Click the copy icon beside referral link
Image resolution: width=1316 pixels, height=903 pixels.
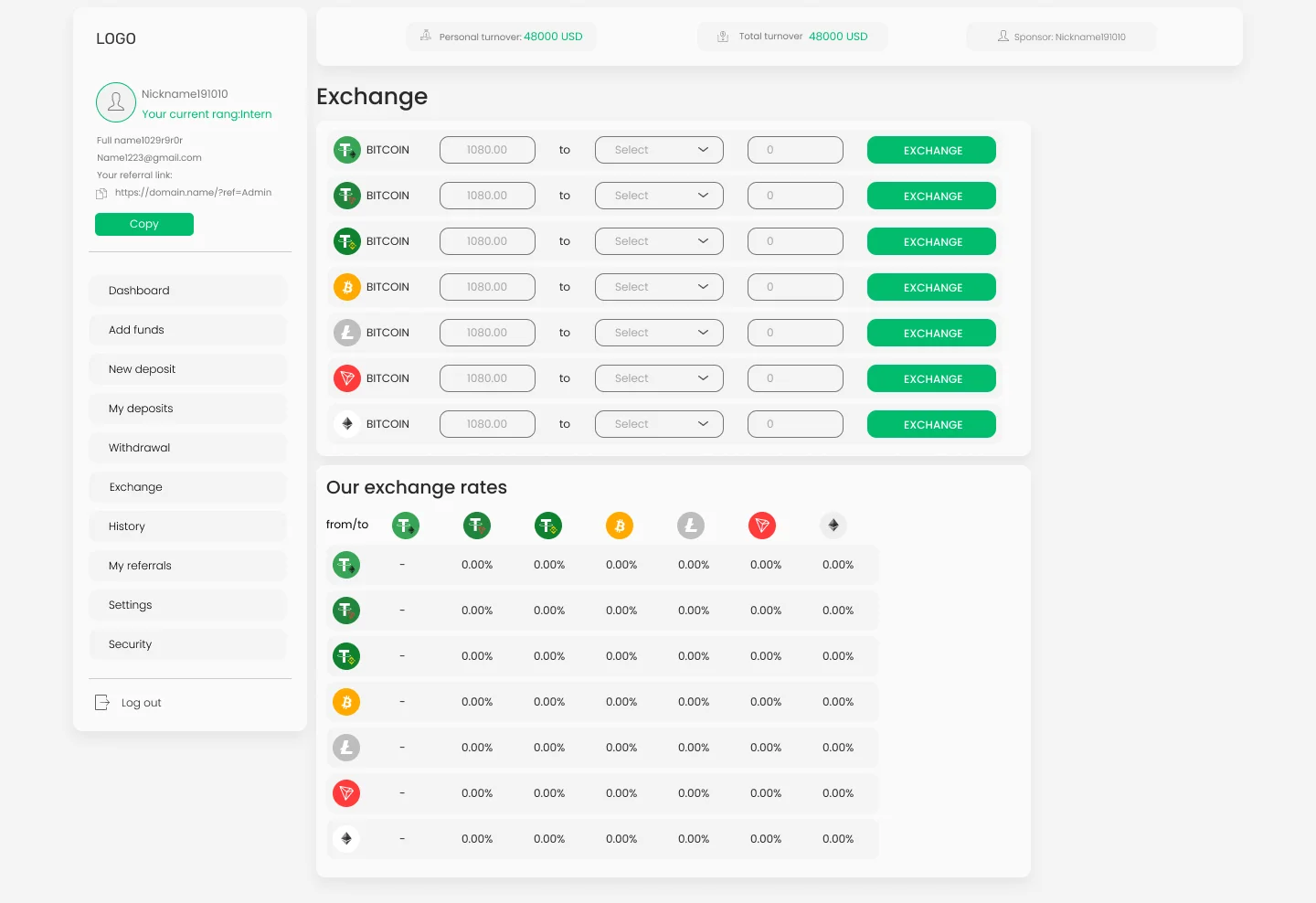(x=101, y=193)
